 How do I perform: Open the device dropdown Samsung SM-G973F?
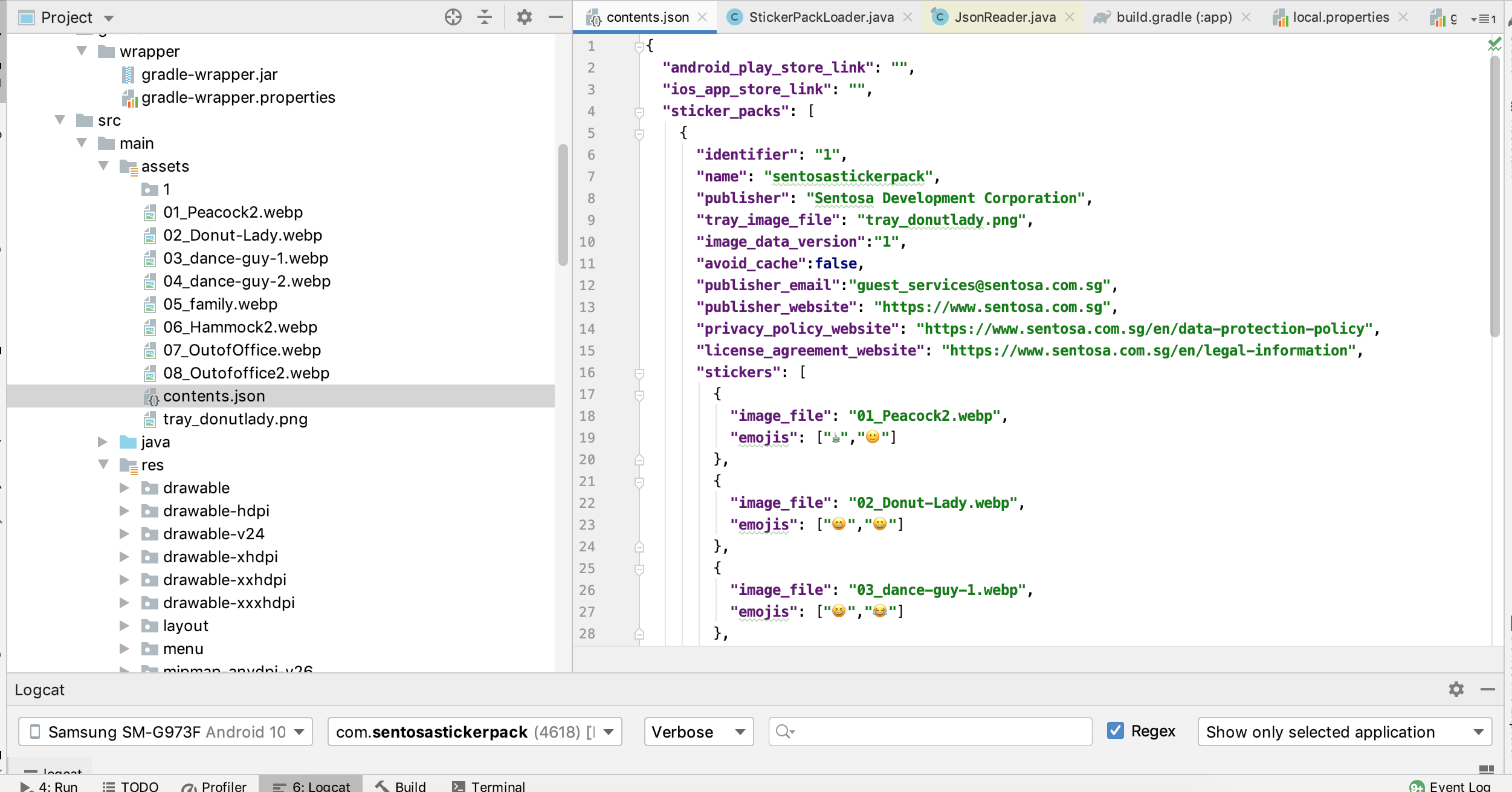pyautogui.click(x=166, y=732)
